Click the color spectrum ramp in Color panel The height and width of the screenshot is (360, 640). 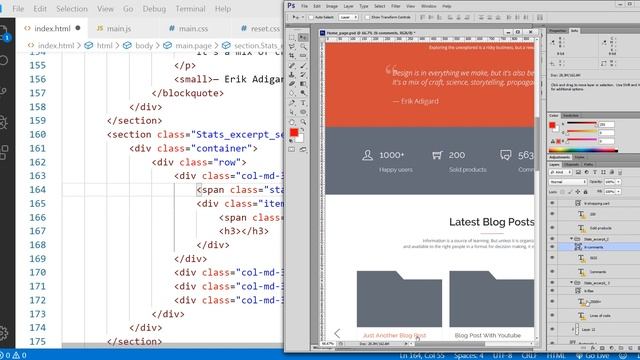(x=583, y=150)
